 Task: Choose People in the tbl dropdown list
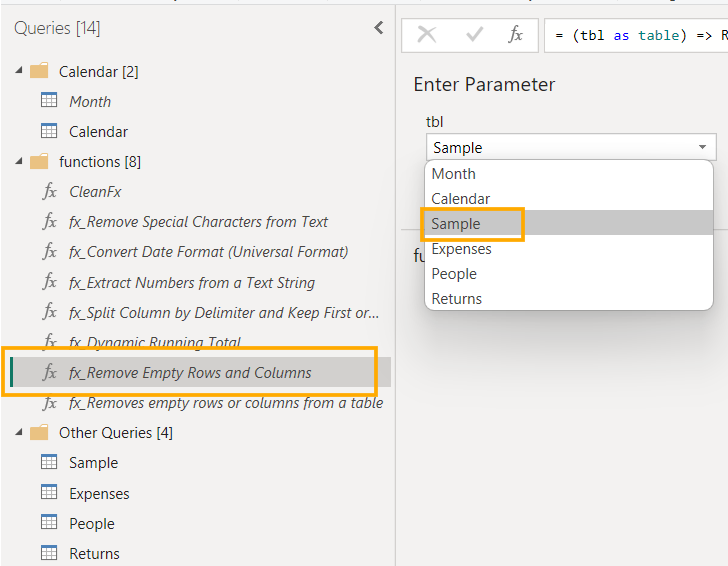pos(569,274)
